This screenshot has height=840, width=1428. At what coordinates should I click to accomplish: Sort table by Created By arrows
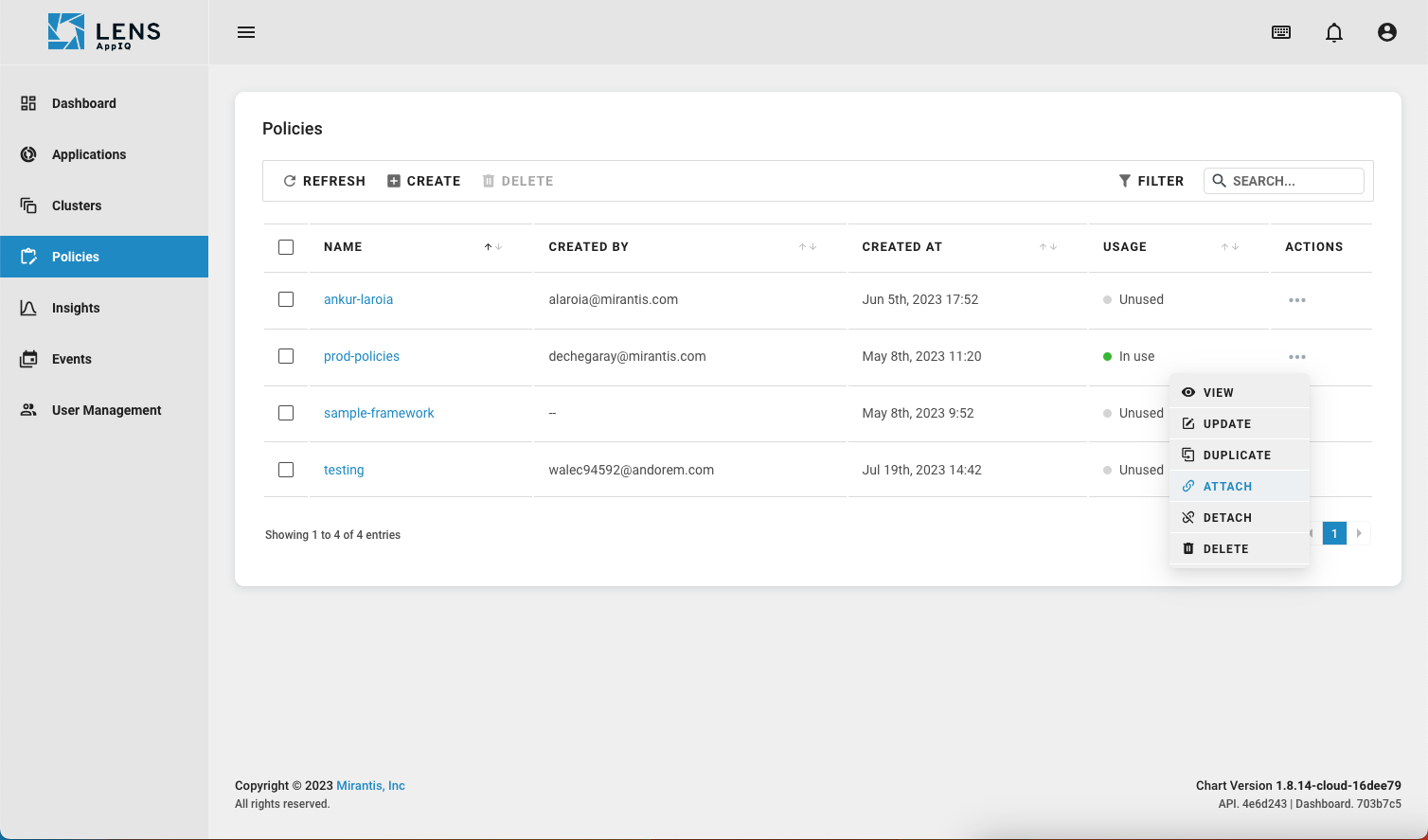coord(807,247)
